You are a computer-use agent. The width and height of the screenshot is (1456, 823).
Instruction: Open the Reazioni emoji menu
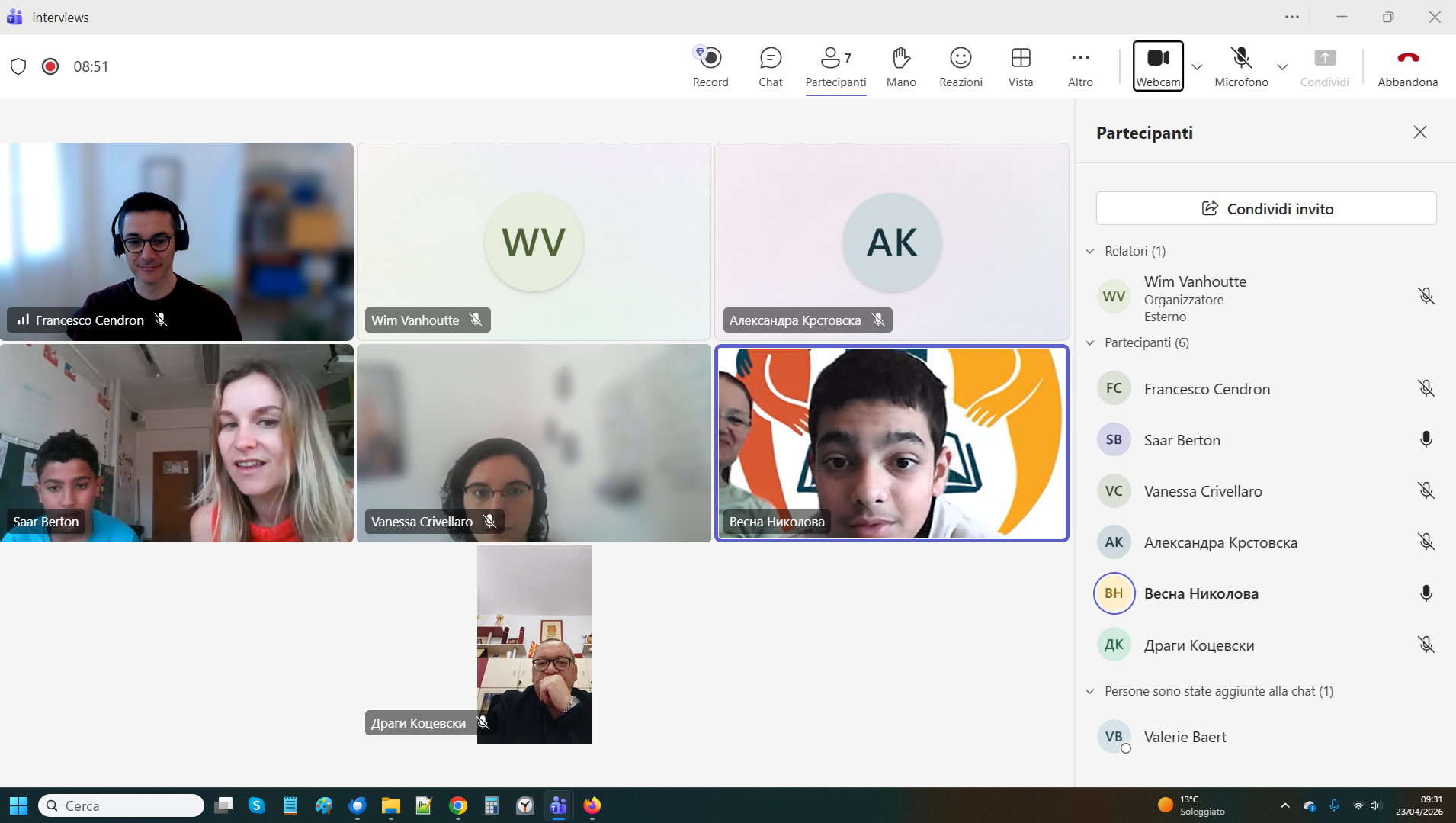pyautogui.click(x=961, y=66)
